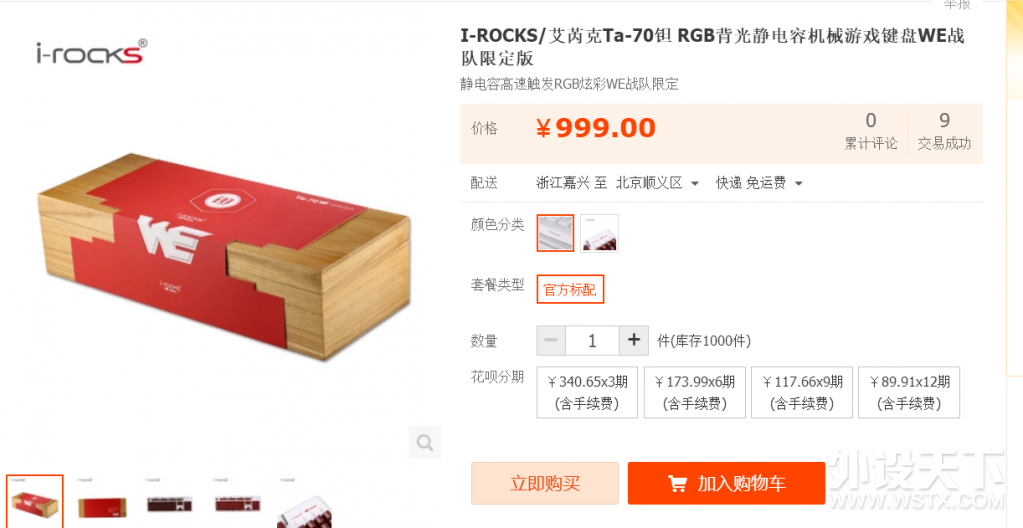Open the 累计评论 reviews count
Image resolution: width=1023 pixels, height=528 pixels.
coord(871,132)
